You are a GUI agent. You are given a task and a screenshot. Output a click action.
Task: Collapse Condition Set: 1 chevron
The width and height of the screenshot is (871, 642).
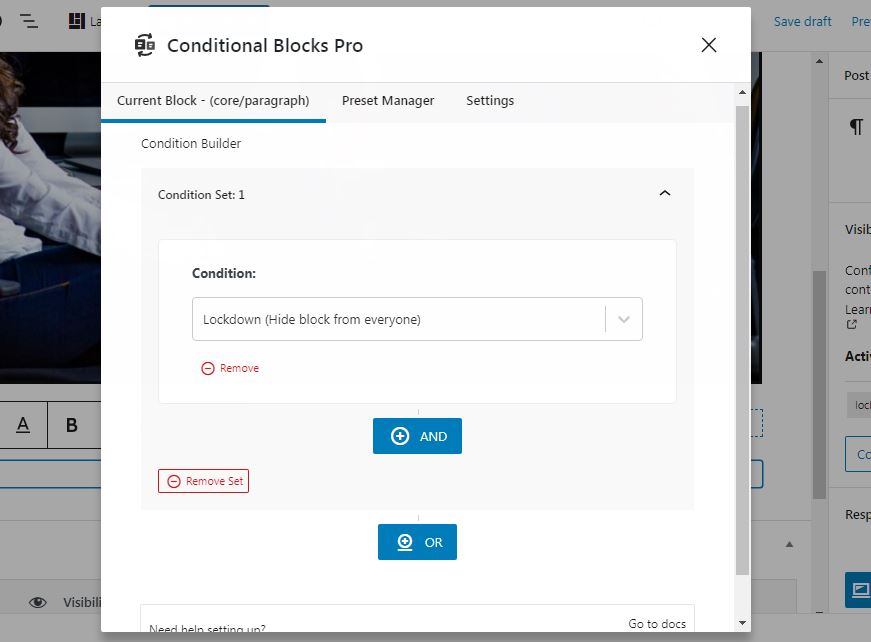point(664,193)
